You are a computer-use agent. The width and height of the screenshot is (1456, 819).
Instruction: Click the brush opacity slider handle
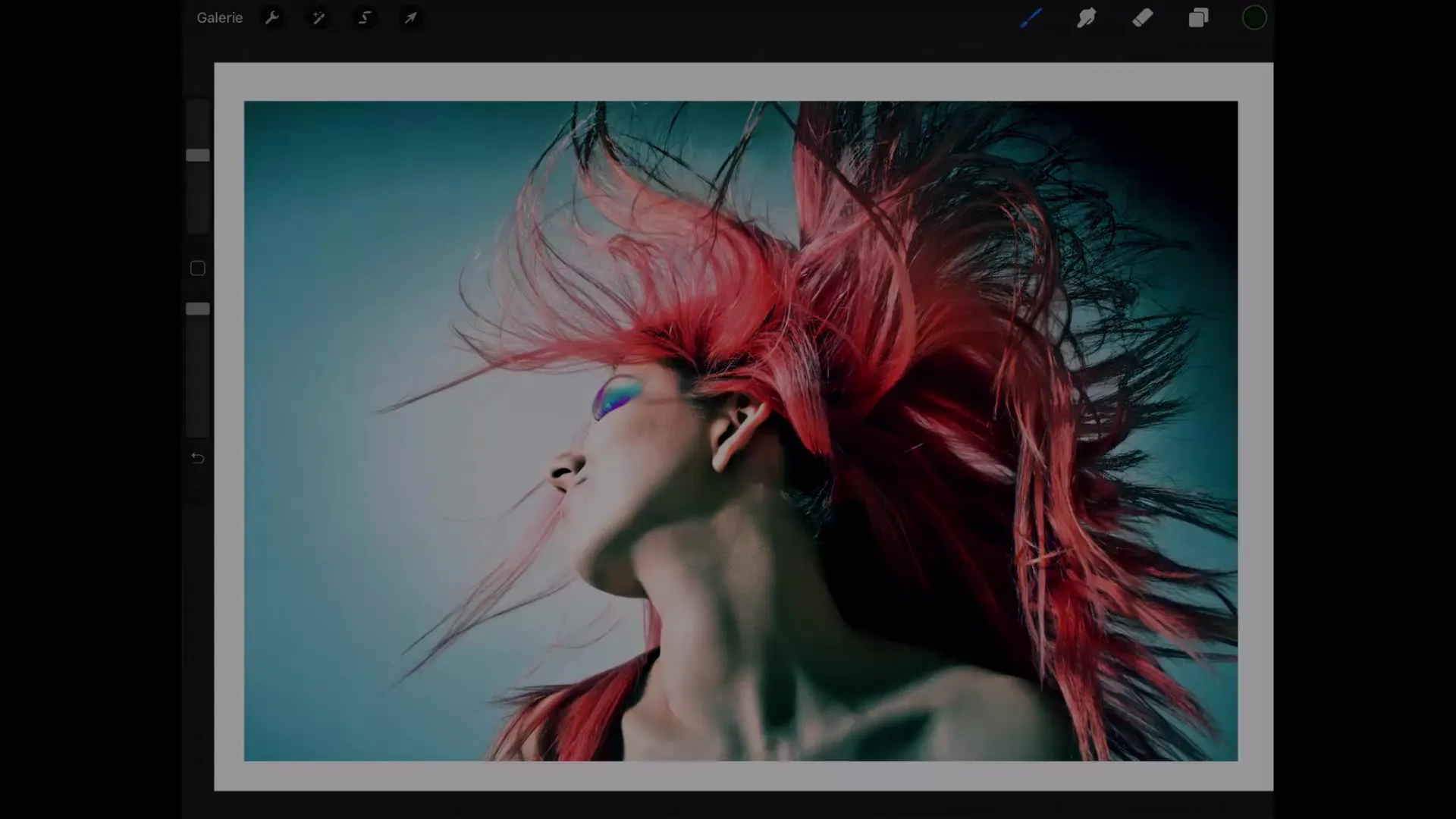[198, 309]
